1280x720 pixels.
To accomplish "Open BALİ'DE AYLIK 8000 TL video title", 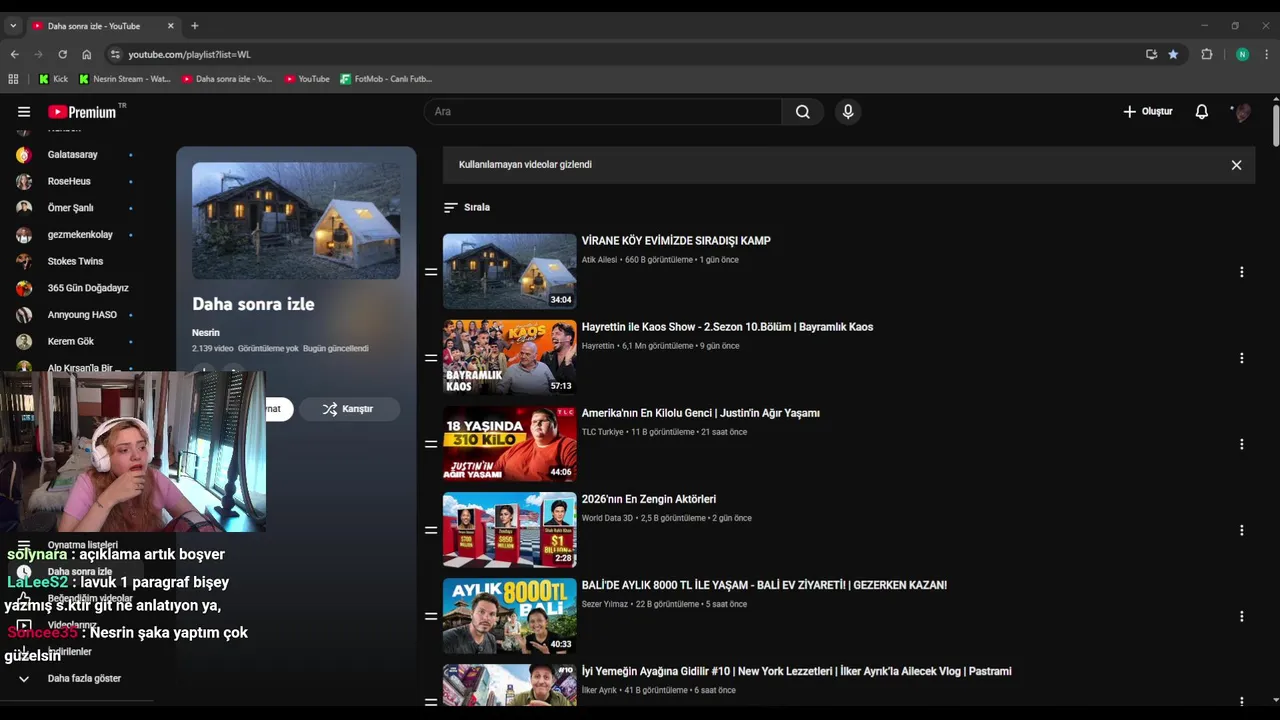I will pyautogui.click(x=764, y=585).
